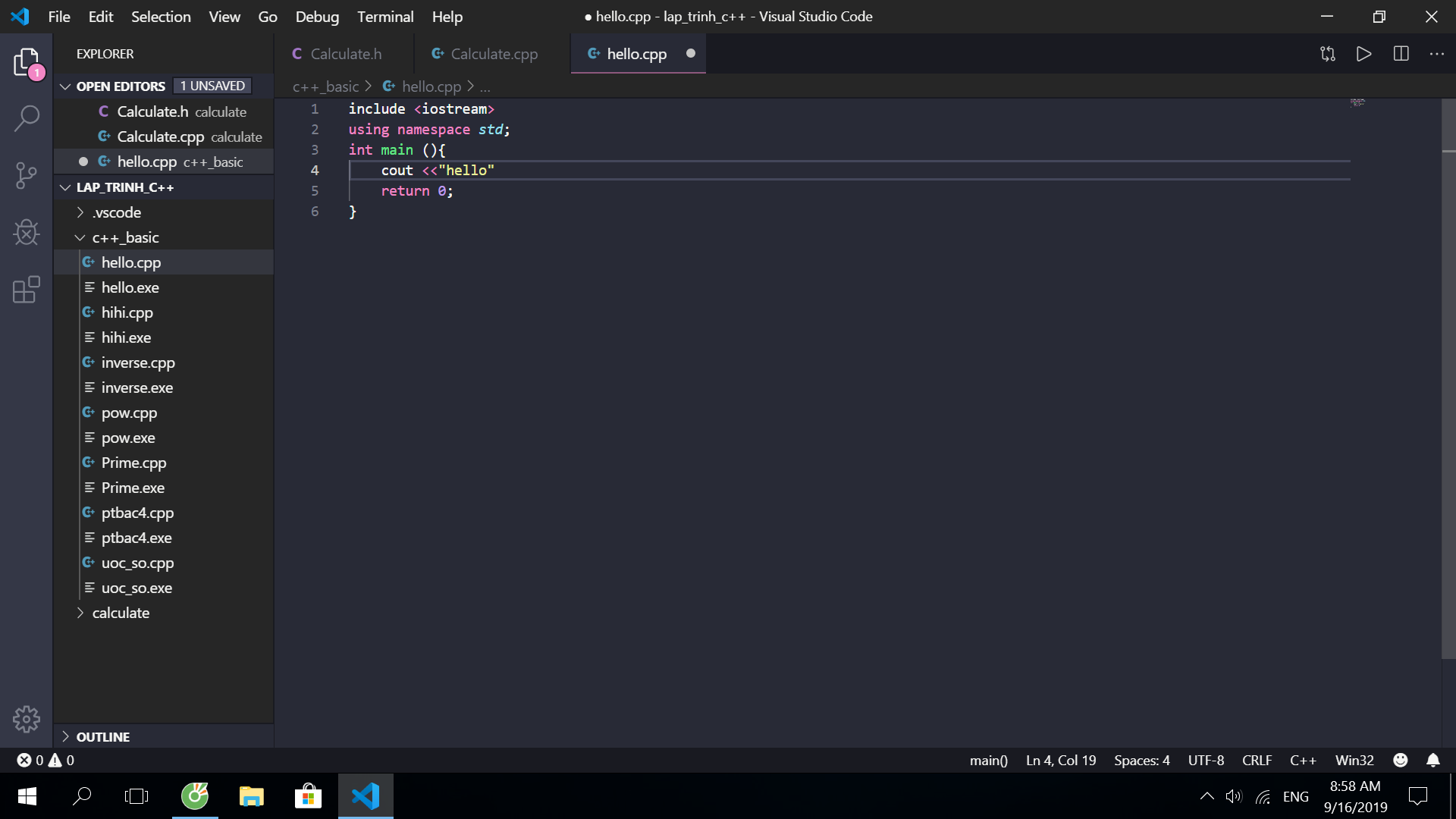Open the Windows Action Center
The width and height of the screenshot is (1456, 819).
(1417, 796)
